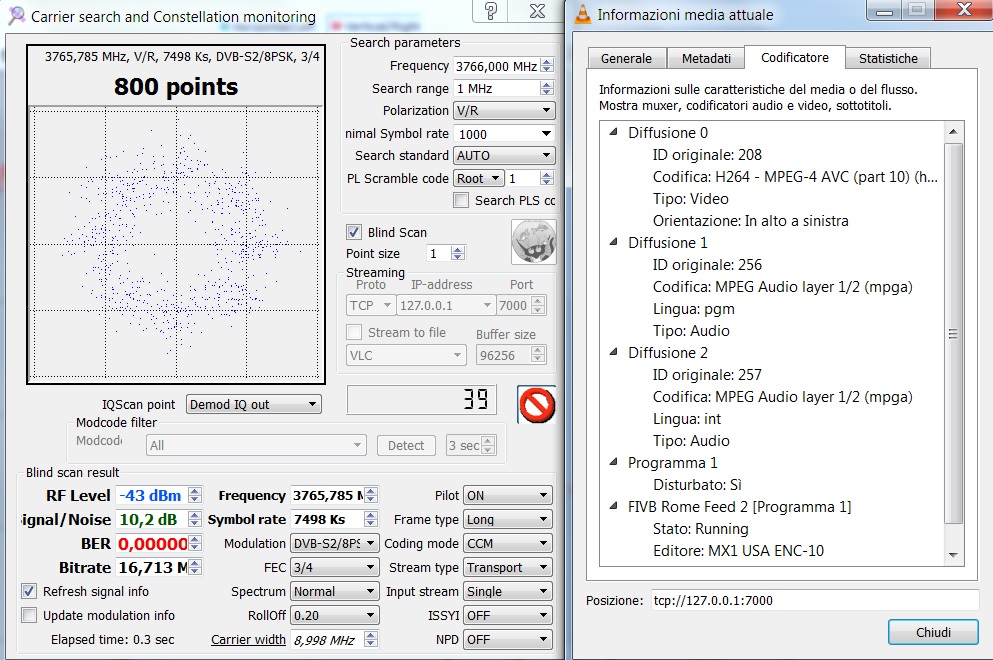
Task: Toggle the Blind Scan checkbox
Action: pyautogui.click(x=354, y=232)
